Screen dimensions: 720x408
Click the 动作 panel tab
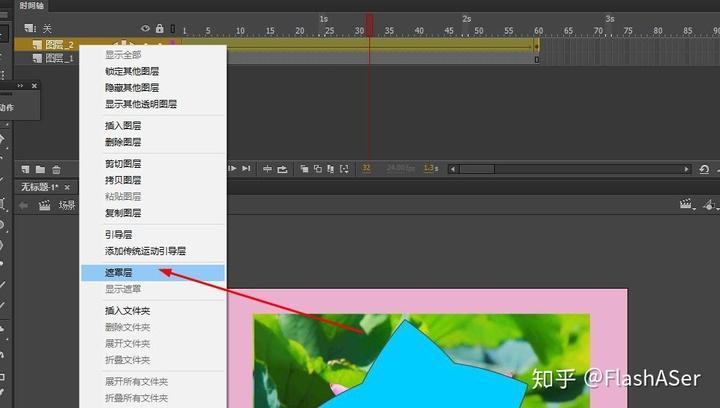click(6, 107)
